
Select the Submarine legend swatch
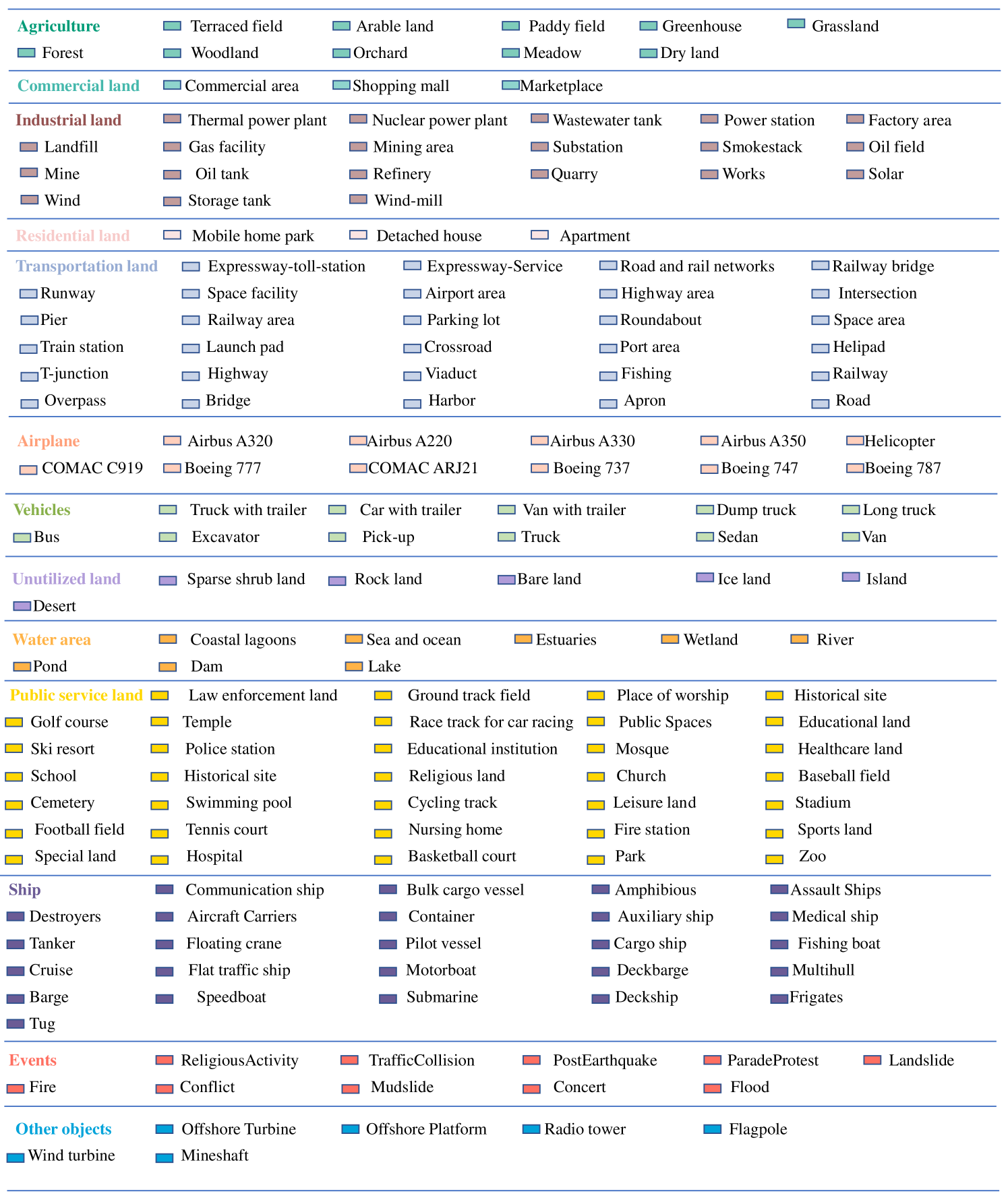[x=388, y=998]
